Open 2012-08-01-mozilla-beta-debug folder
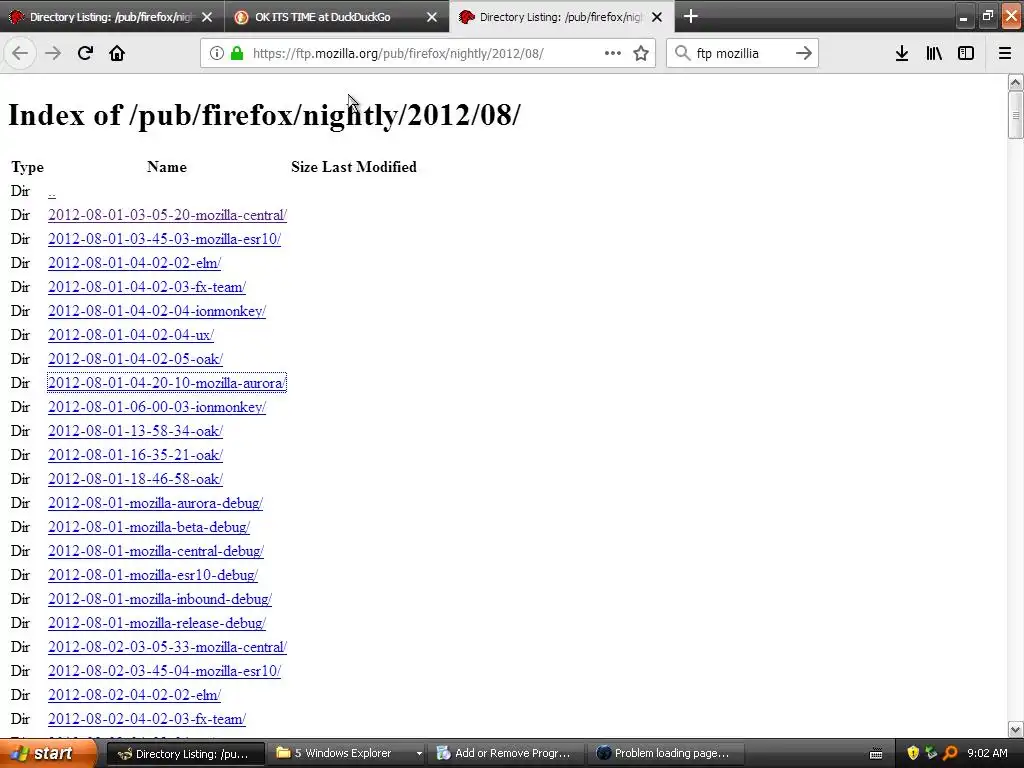This screenshot has width=1024, height=768. coord(149,527)
